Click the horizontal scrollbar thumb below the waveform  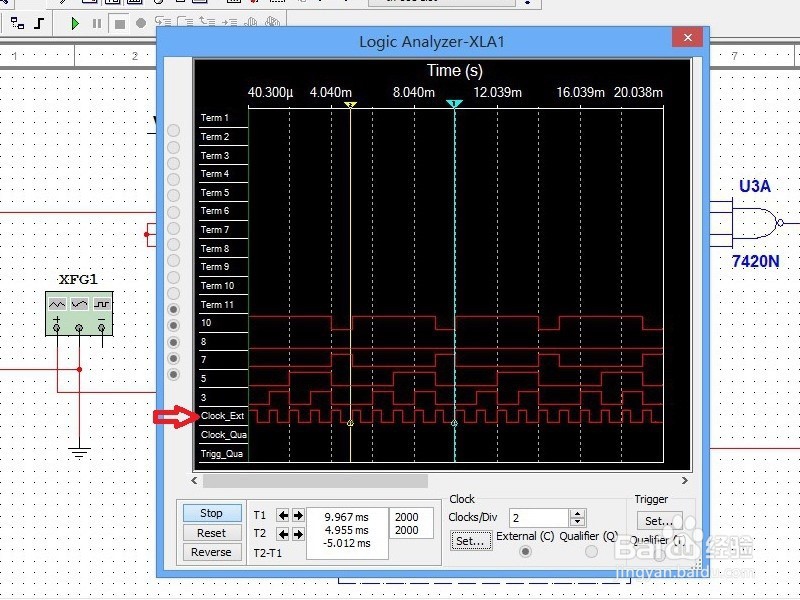315,481
